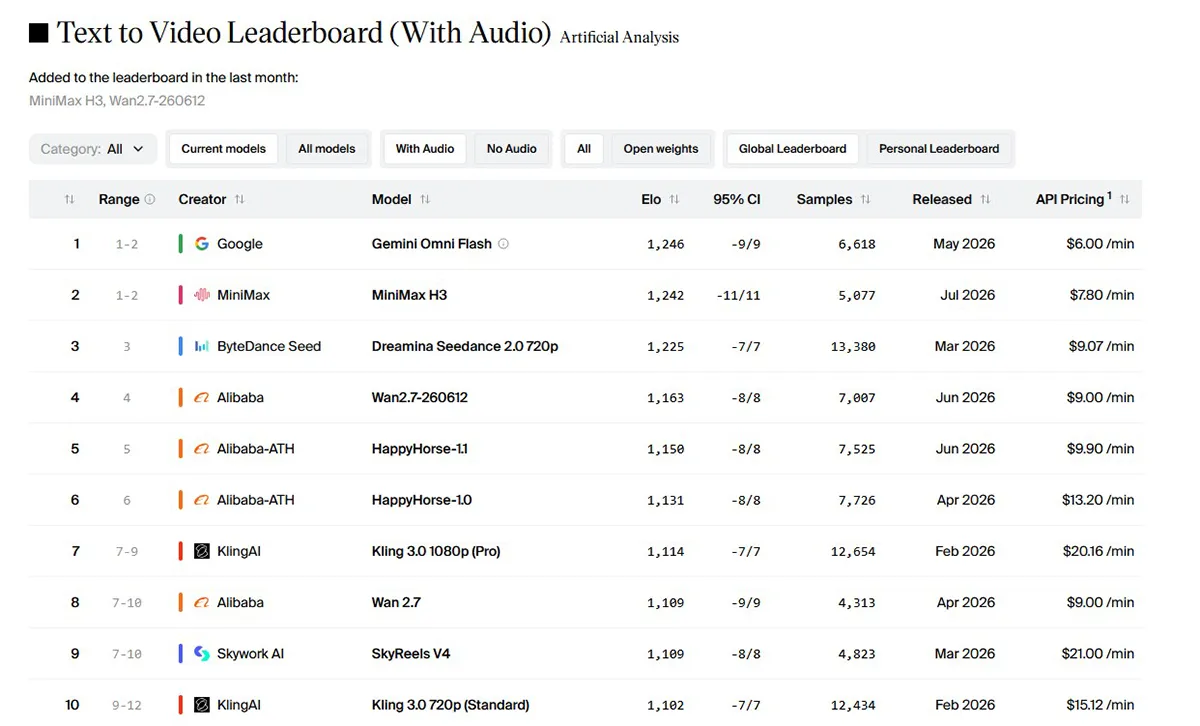
Task: Click the info icon beside Range header
Action: pyautogui.click(x=150, y=199)
